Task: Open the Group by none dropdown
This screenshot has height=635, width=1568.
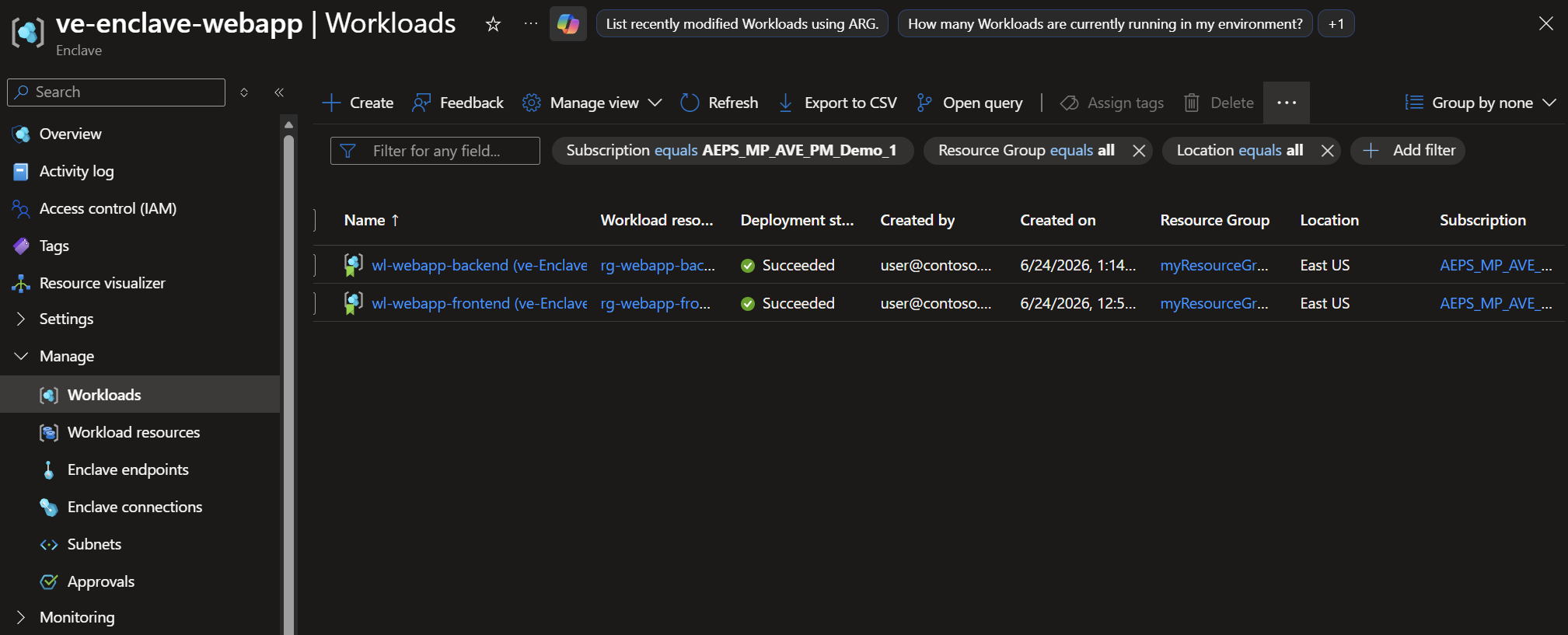Action: coord(1481,103)
